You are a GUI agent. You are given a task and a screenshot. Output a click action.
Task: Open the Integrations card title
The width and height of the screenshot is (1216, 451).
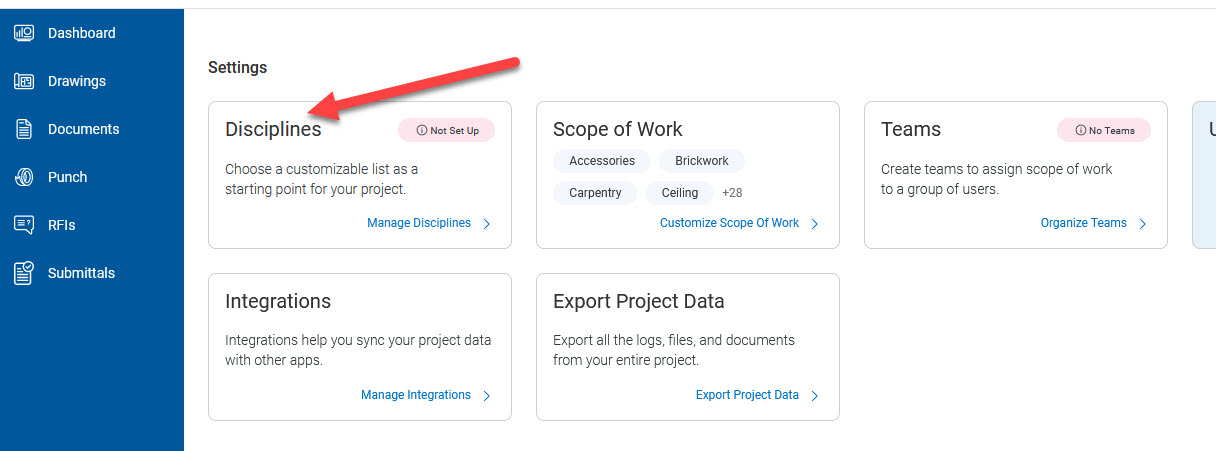[x=278, y=301]
